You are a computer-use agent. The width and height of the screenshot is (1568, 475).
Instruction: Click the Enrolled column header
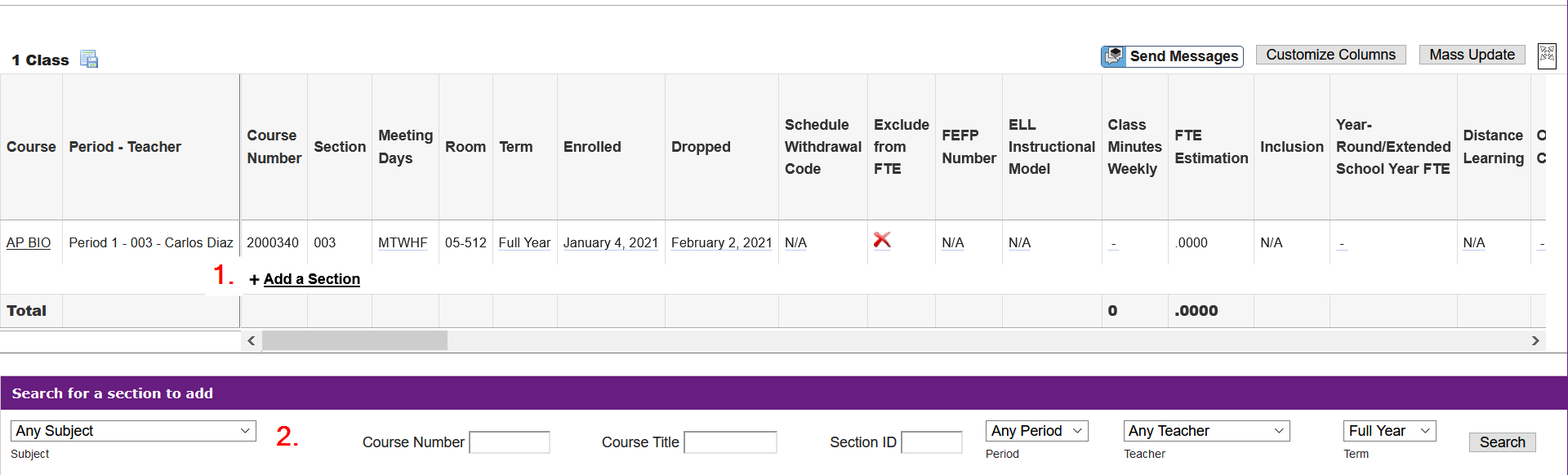tap(592, 147)
